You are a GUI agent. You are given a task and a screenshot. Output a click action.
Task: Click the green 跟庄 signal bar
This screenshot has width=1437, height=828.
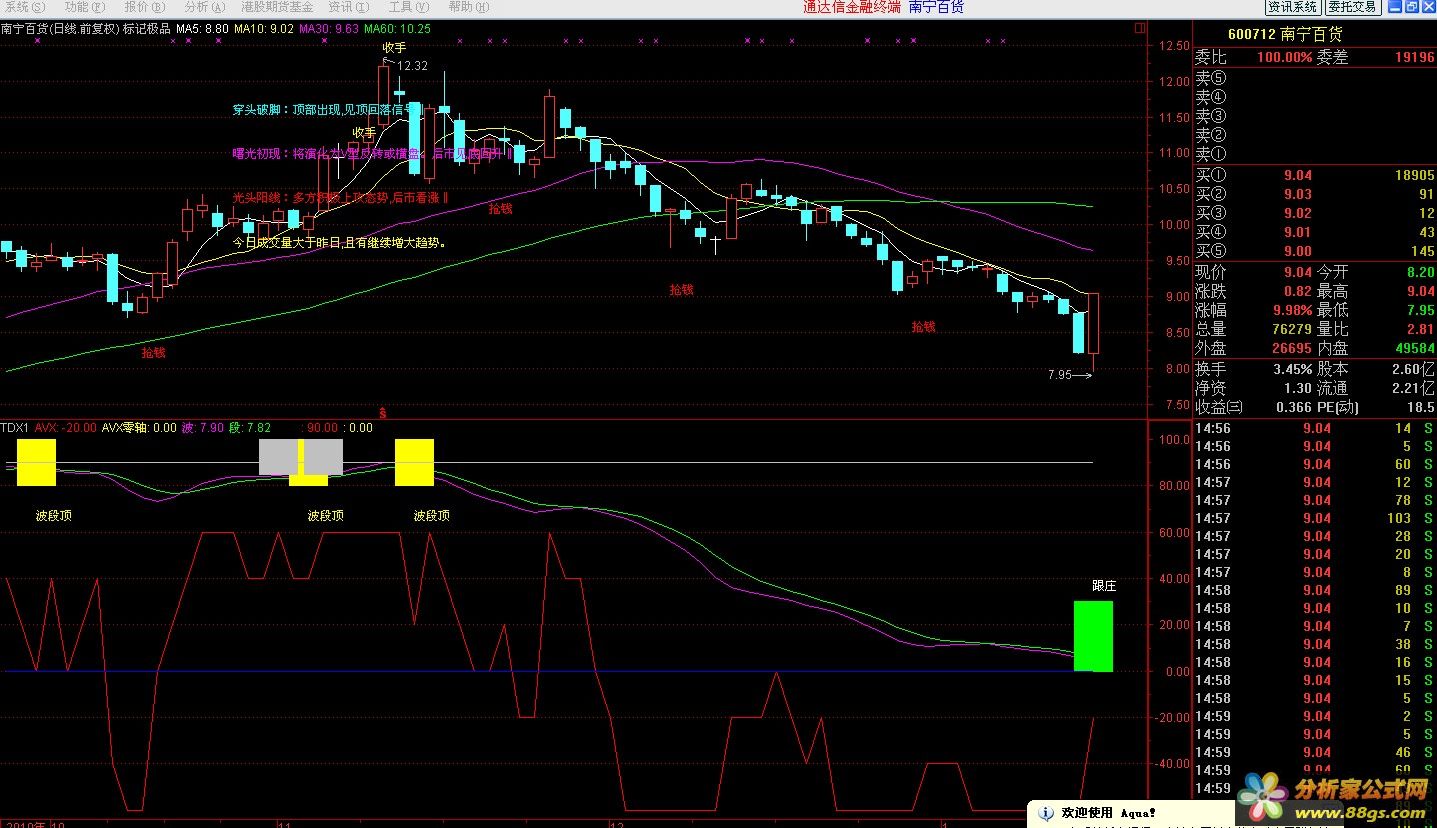coord(1093,636)
